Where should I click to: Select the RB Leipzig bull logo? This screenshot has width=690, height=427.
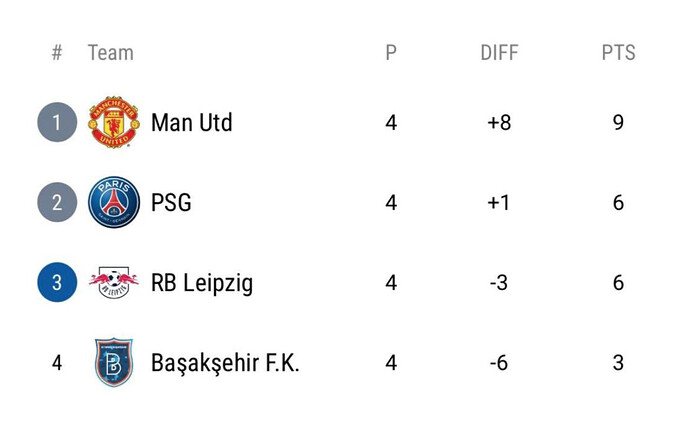click(x=114, y=282)
